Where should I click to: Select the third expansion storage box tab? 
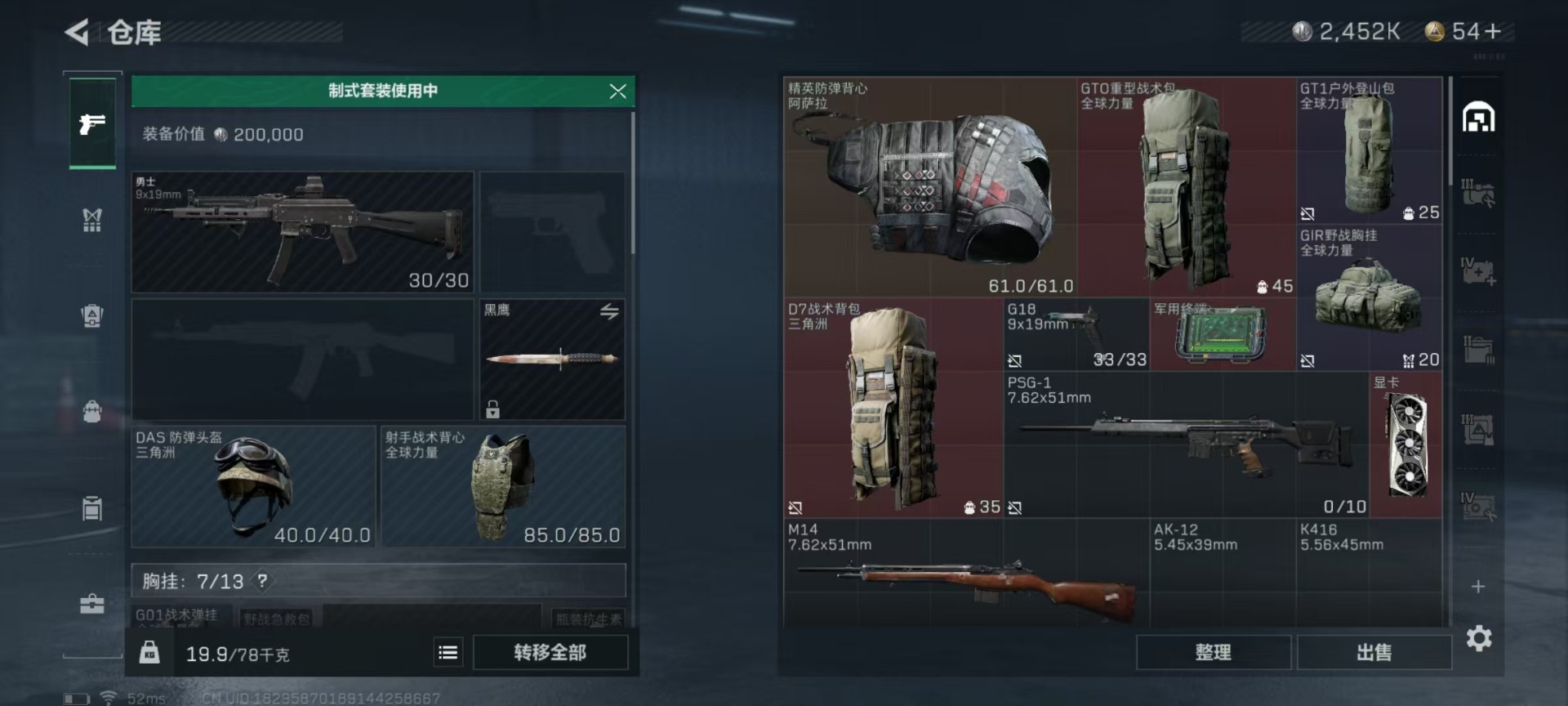pos(1478,351)
